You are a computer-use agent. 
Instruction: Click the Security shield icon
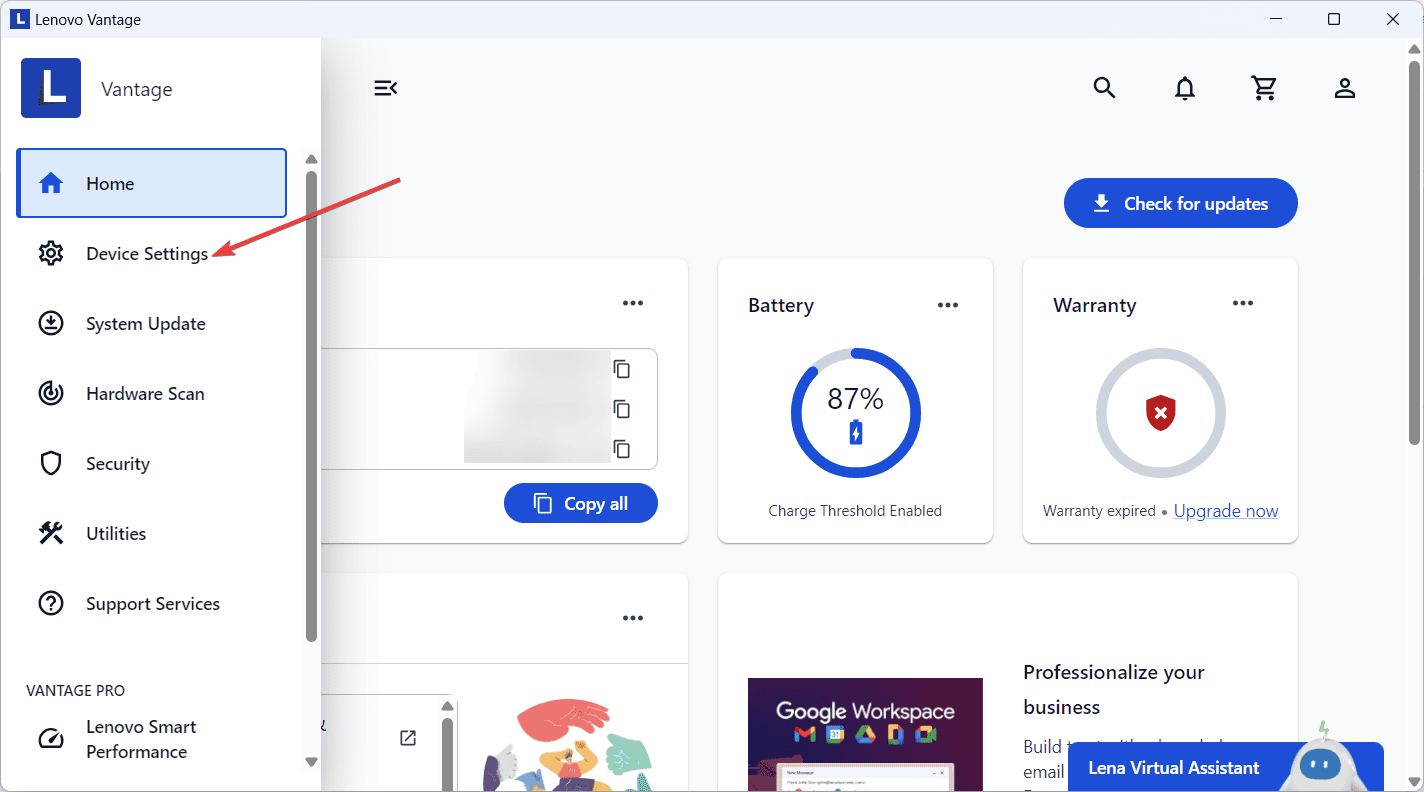coord(51,463)
